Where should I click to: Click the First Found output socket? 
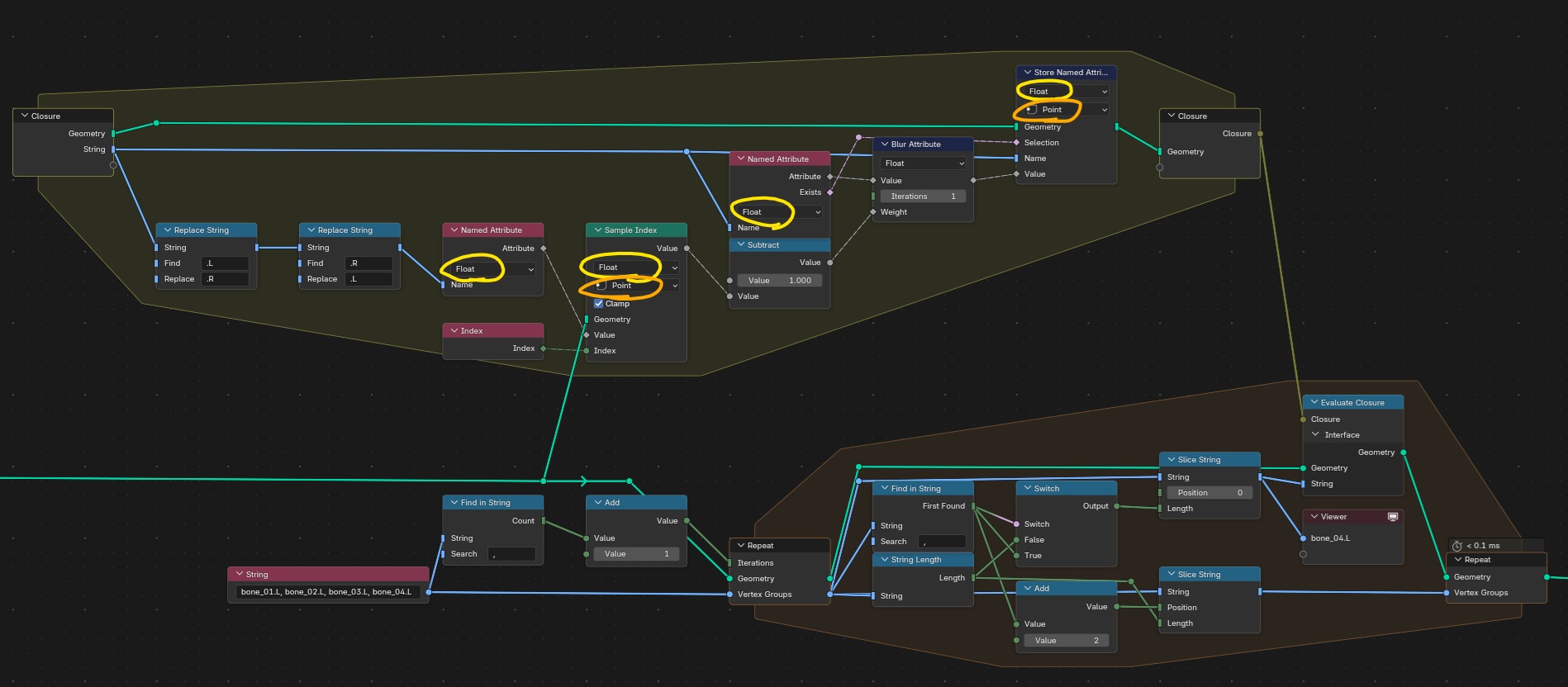(973, 506)
